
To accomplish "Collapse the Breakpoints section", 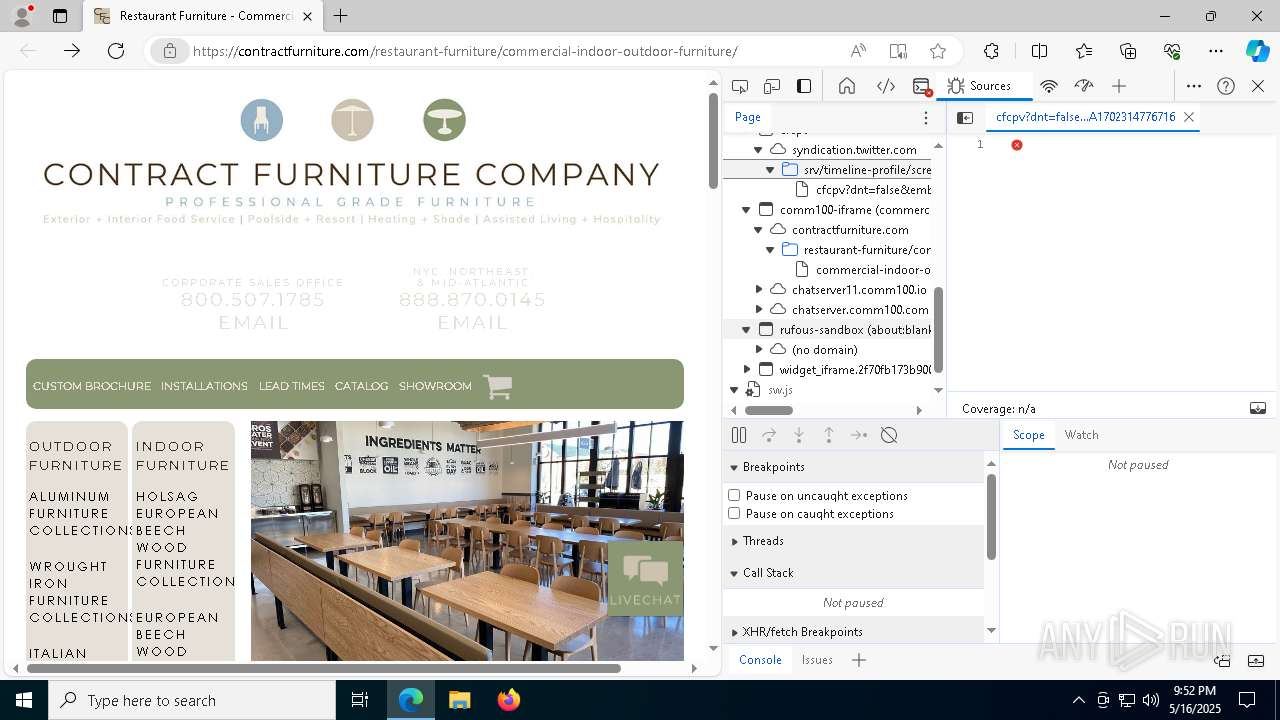I will [x=733, y=467].
